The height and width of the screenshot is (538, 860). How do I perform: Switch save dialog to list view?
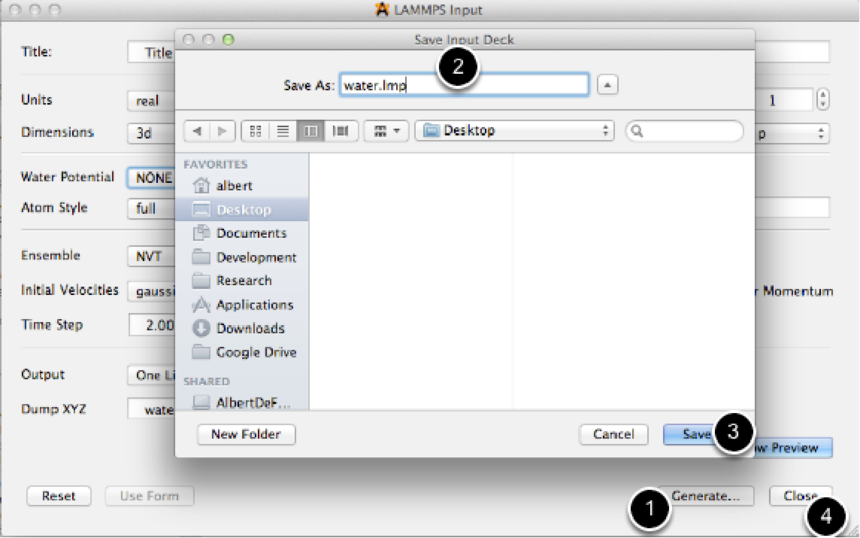pos(283,131)
